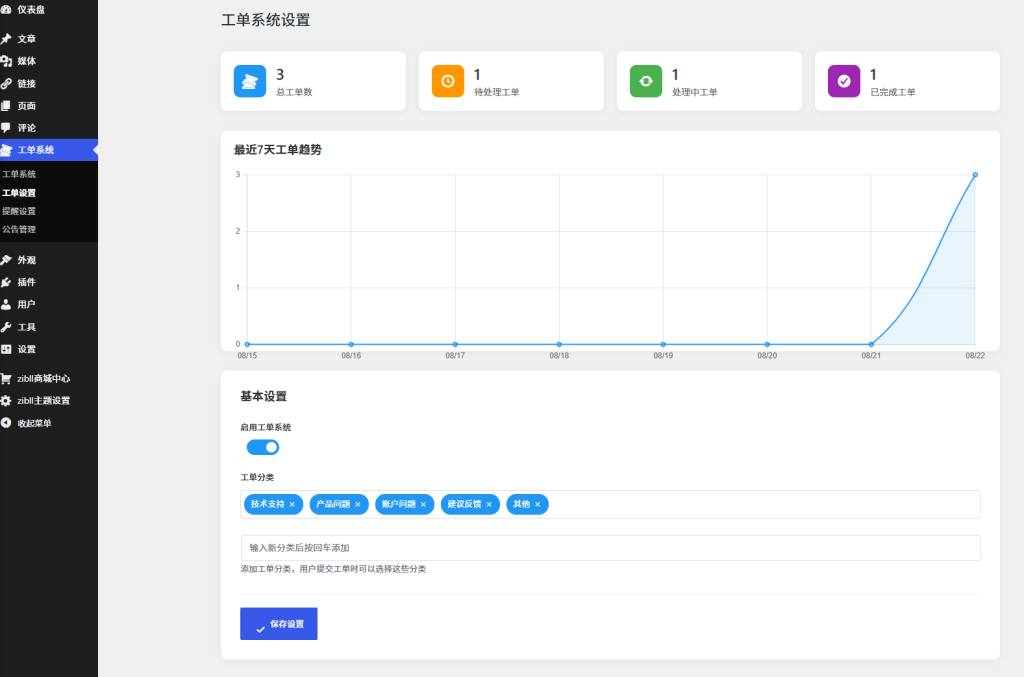Remove the 技术支持 category tag
The image size is (1024, 677).
point(292,505)
